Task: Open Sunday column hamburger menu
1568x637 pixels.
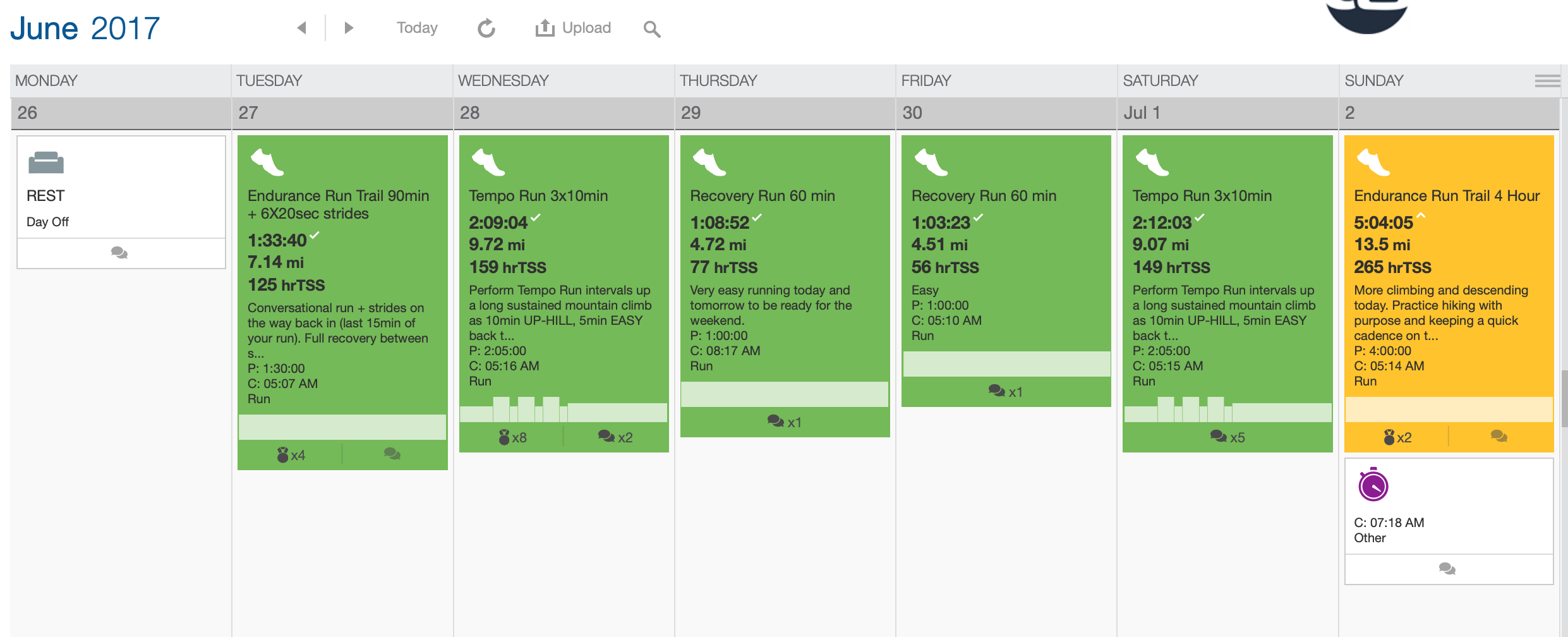Action: click(x=1547, y=81)
